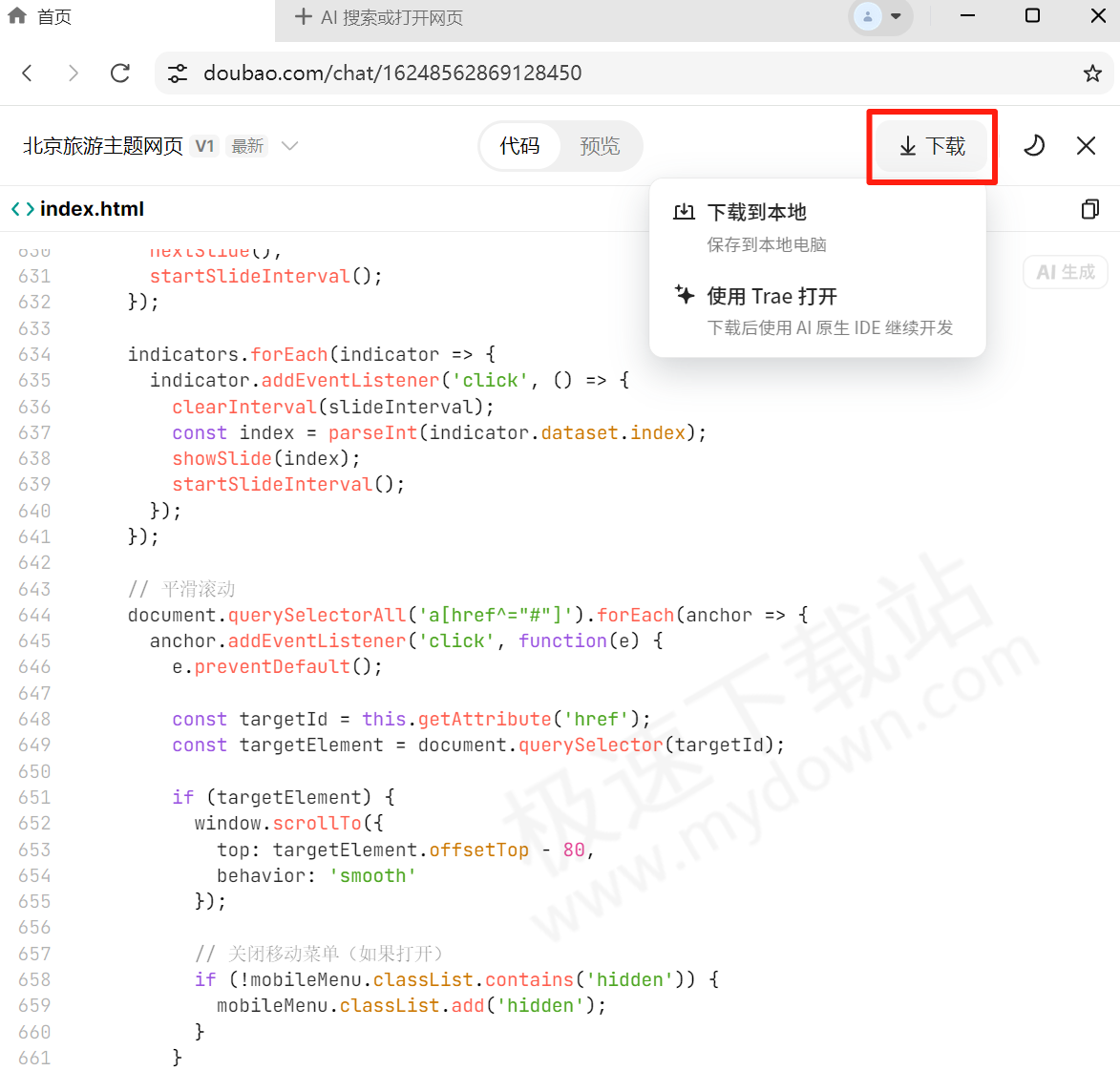Click the download-to-local icon beside 下载到本地

click(x=684, y=212)
